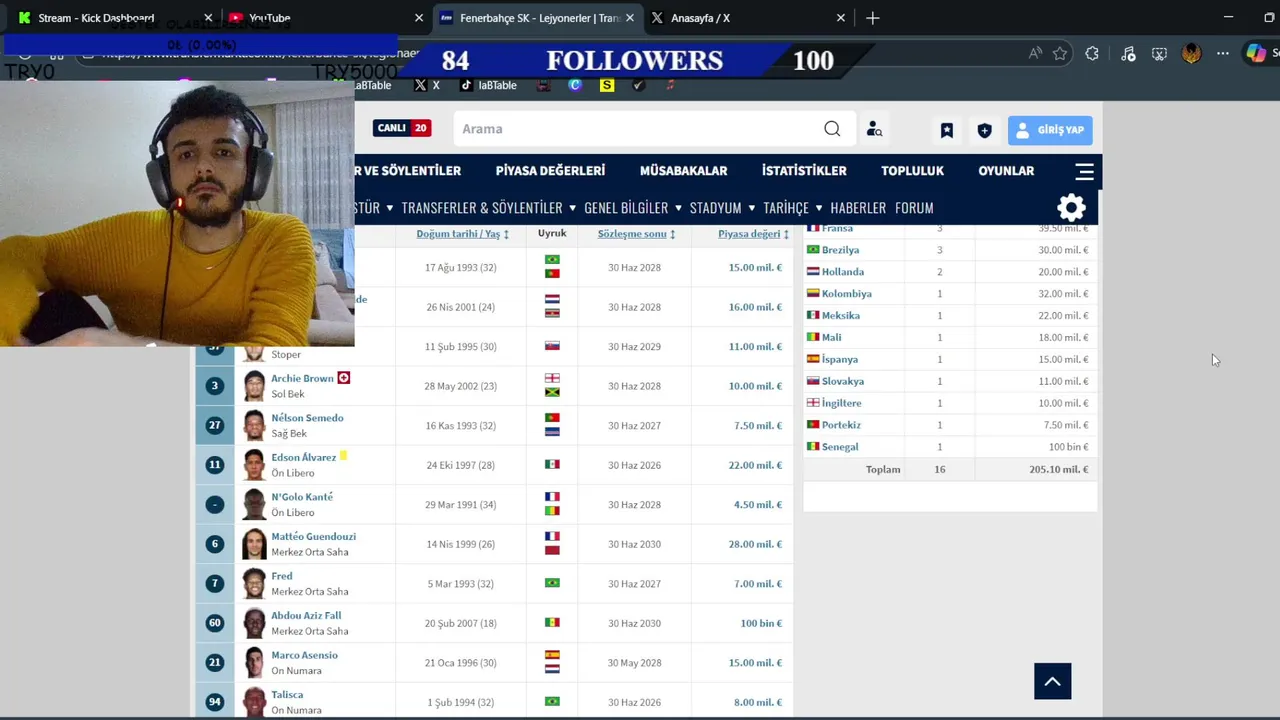This screenshot has height=720, width=1280.
Task: Click total value 205.10 mil. €
Action: click(x=1059, y=469)
